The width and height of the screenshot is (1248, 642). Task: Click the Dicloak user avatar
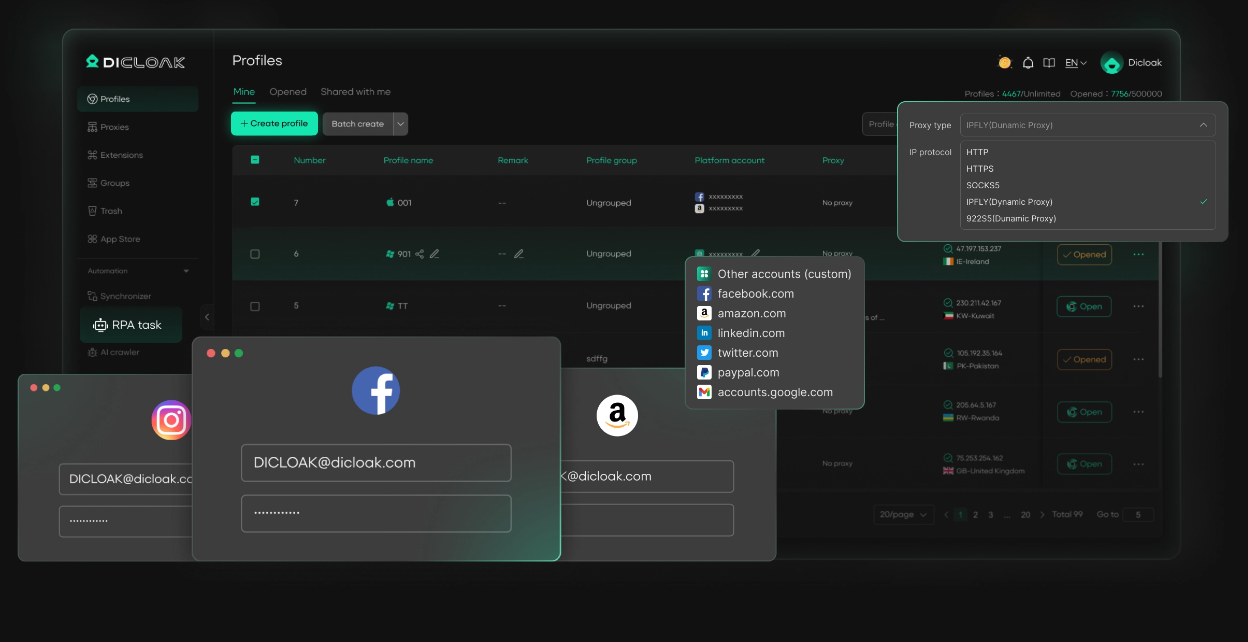click(1112, 63)
